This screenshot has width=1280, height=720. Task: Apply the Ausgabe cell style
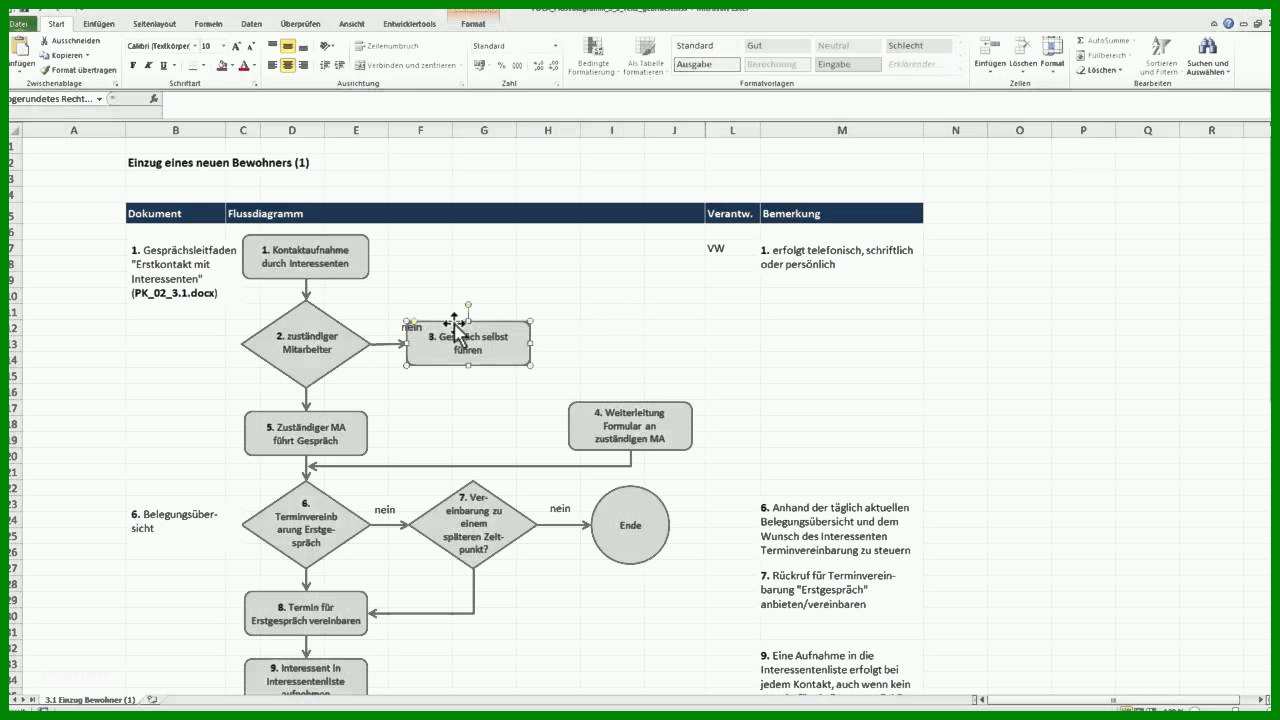point(706,64)
